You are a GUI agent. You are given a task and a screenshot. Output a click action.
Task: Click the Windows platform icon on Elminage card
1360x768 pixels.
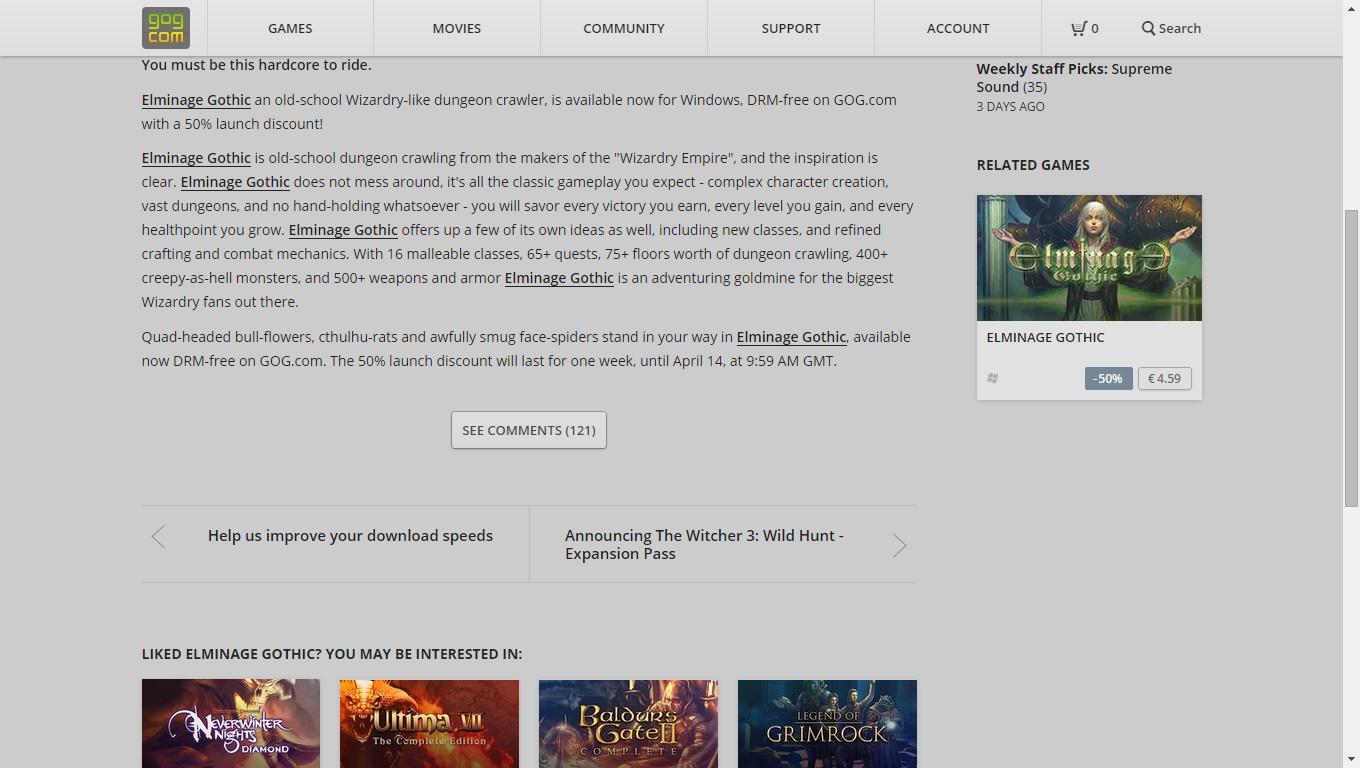992,378
